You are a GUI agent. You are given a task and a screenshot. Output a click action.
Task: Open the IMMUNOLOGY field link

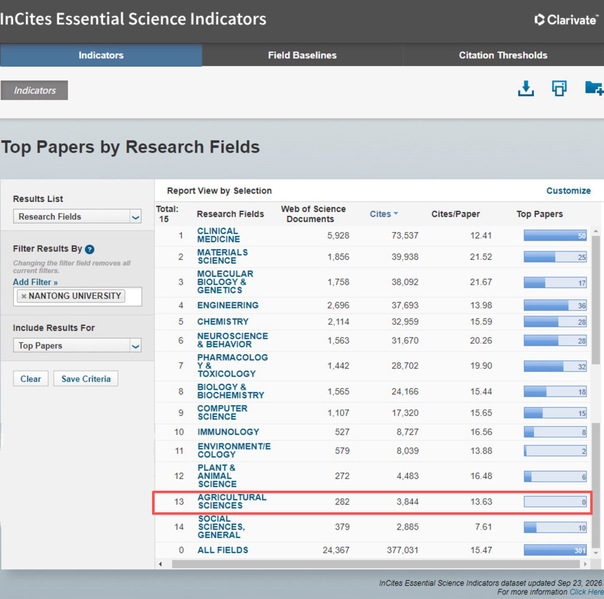pyautogui.click(x=228, y=432)
